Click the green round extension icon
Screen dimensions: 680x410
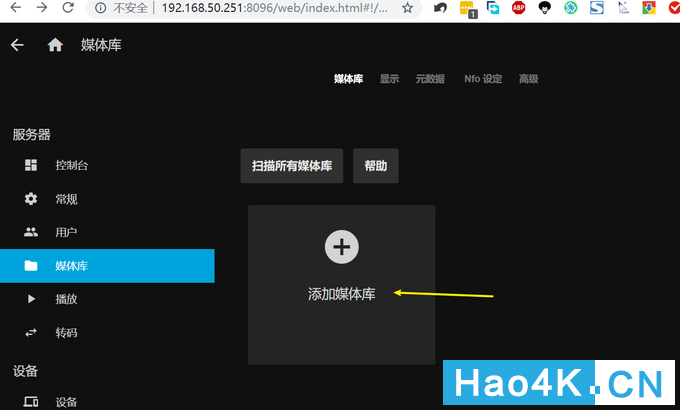(x=571, y=8)
